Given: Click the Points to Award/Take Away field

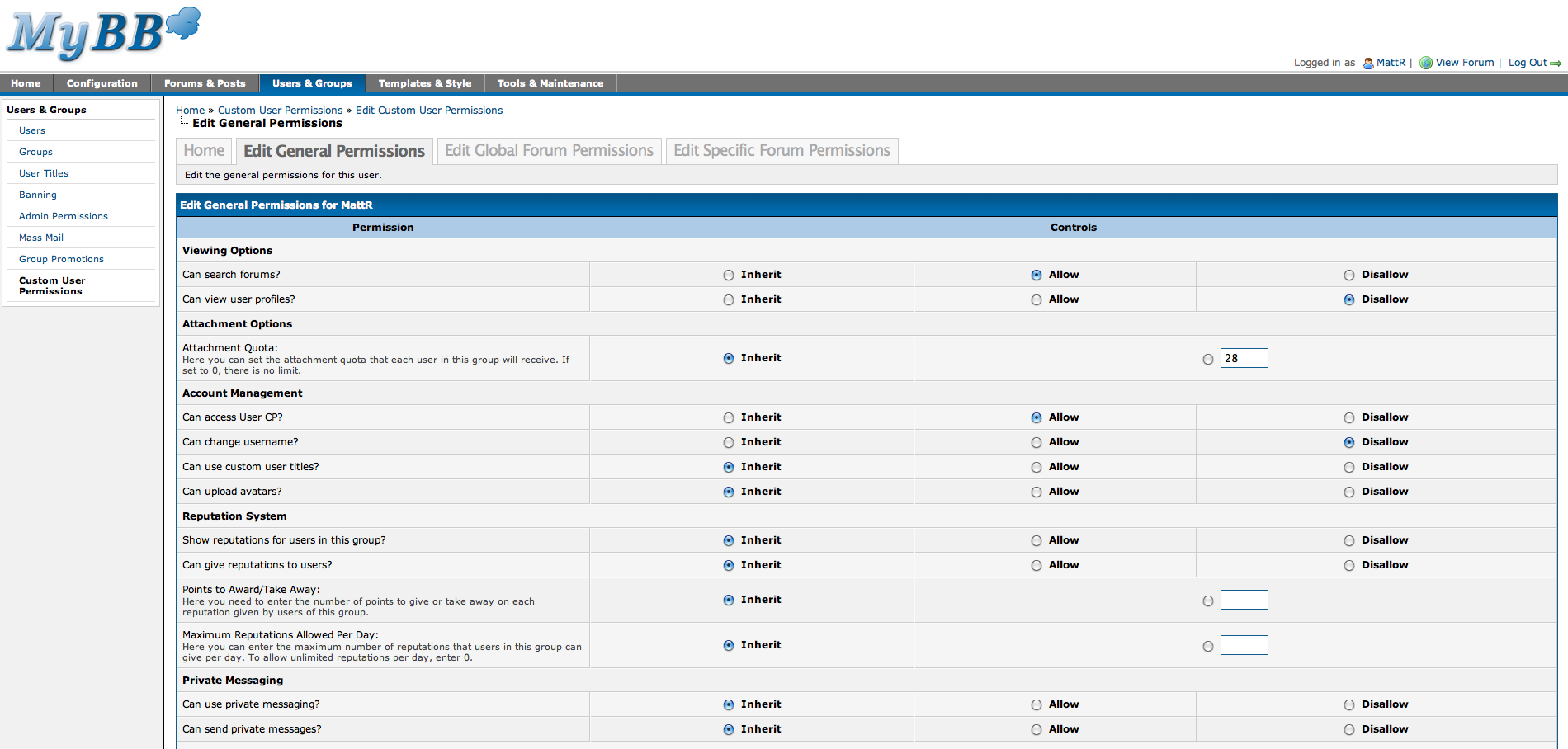Looking at the screenshot, I should point(1244,601).
